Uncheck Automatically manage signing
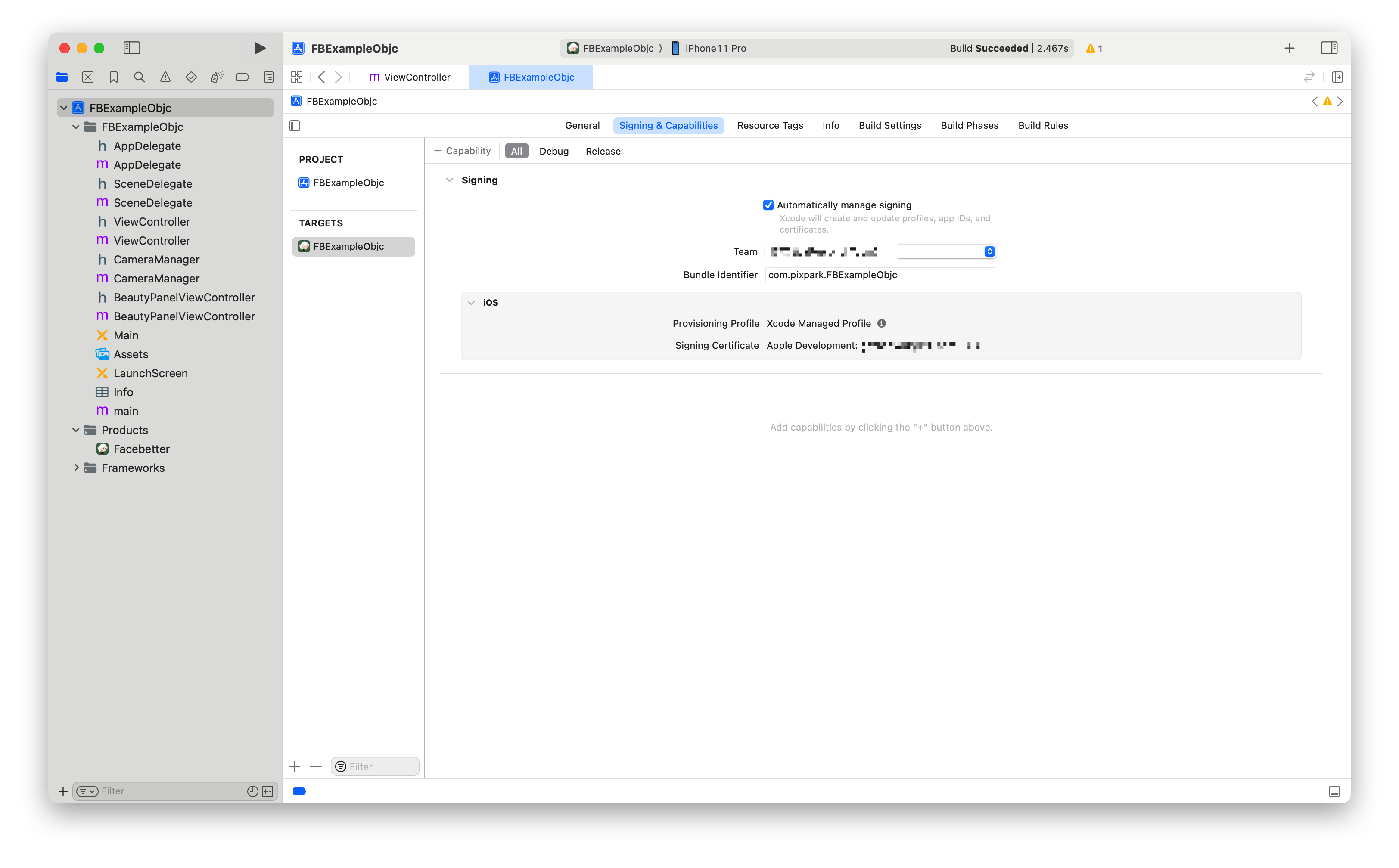This screenshot has width=1399, height=868. click(x=768, y=205)
